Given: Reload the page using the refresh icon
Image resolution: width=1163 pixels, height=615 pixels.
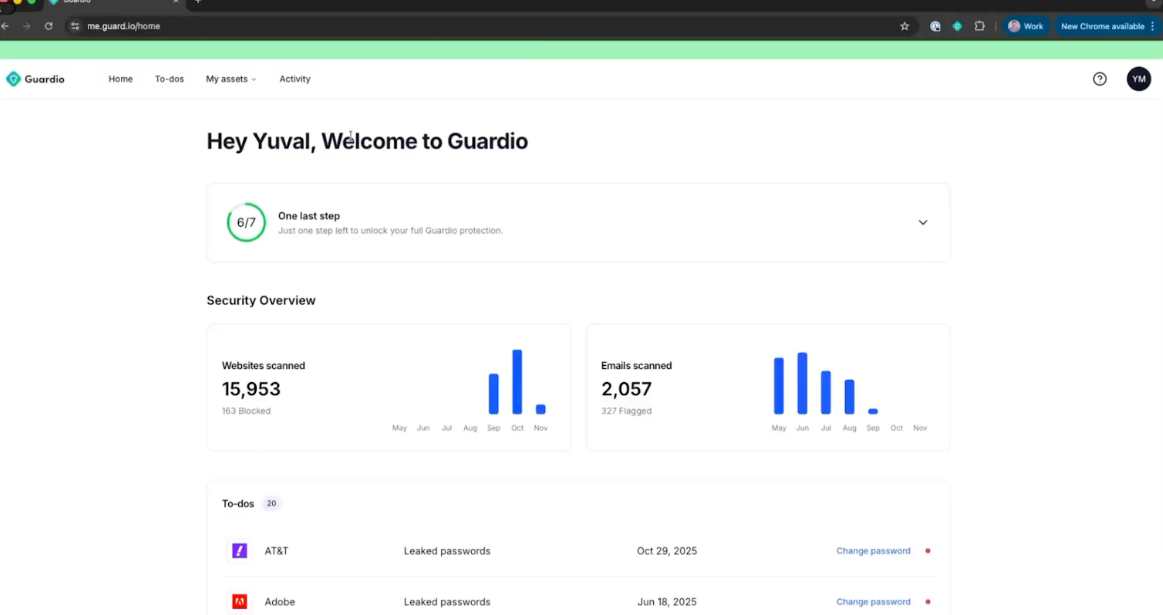Looking at the screenshot, I should click(48, 26).
